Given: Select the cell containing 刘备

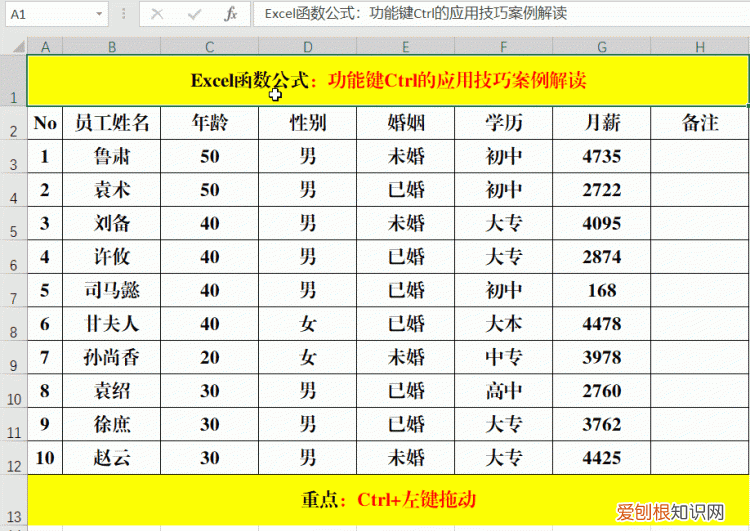Looking at the screenshot, I should click(x=111, y=223).
